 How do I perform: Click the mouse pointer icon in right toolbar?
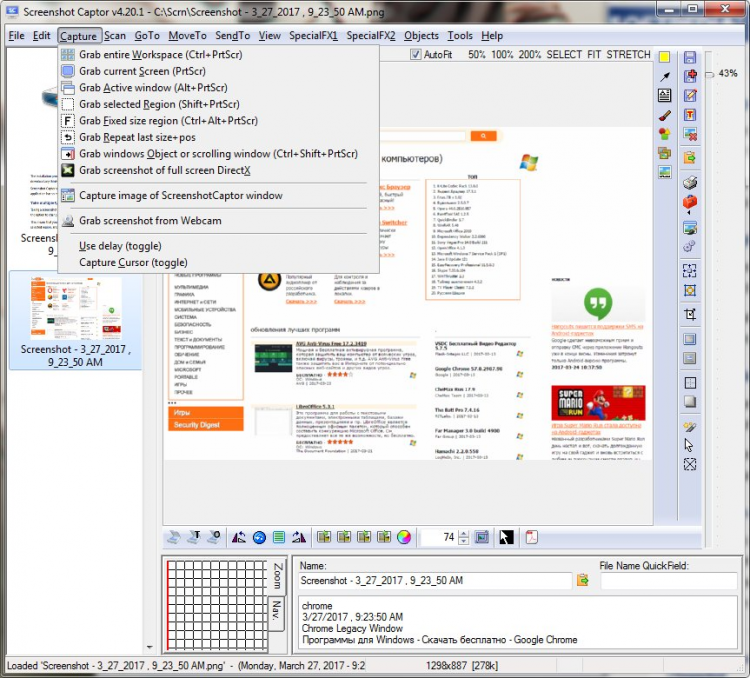(x=689, y=445)
